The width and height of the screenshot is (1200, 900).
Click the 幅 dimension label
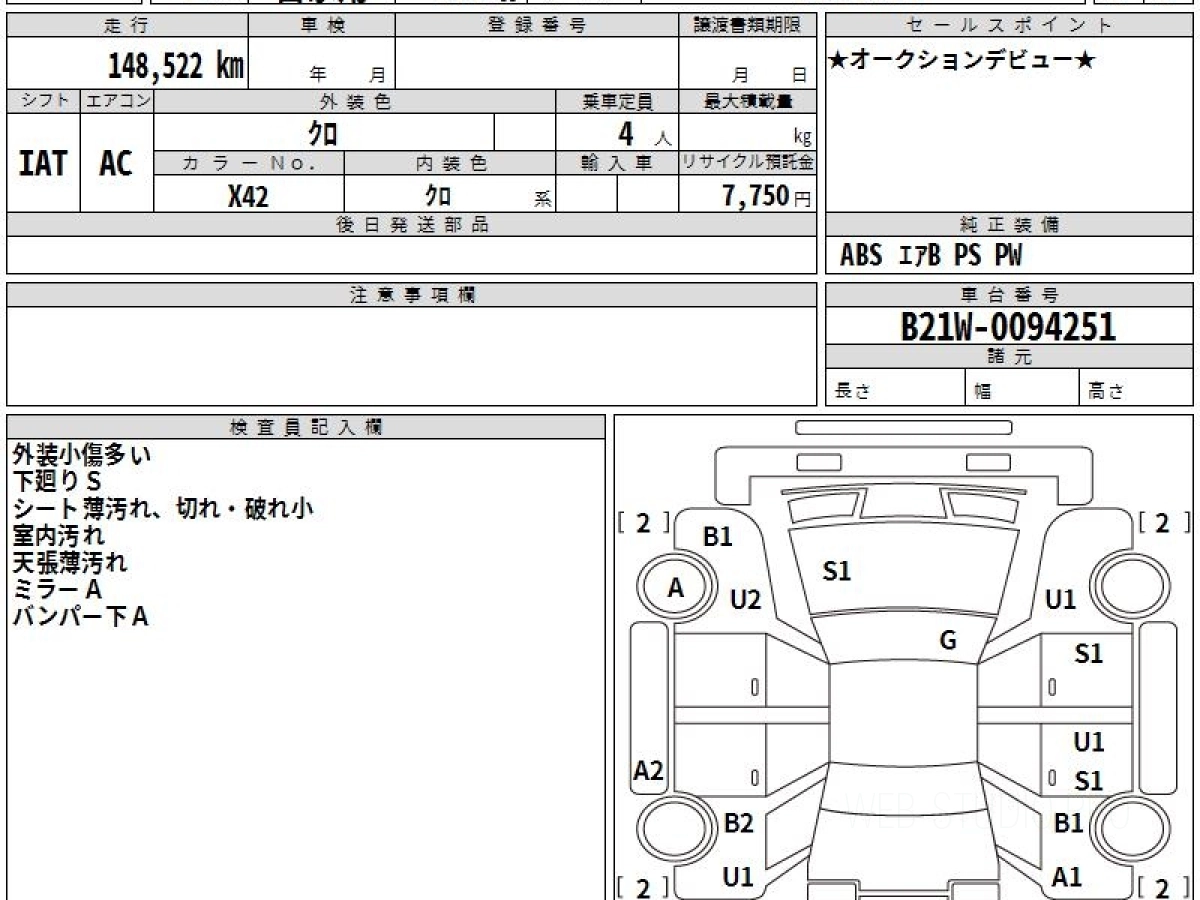click(x=983, y=392)
